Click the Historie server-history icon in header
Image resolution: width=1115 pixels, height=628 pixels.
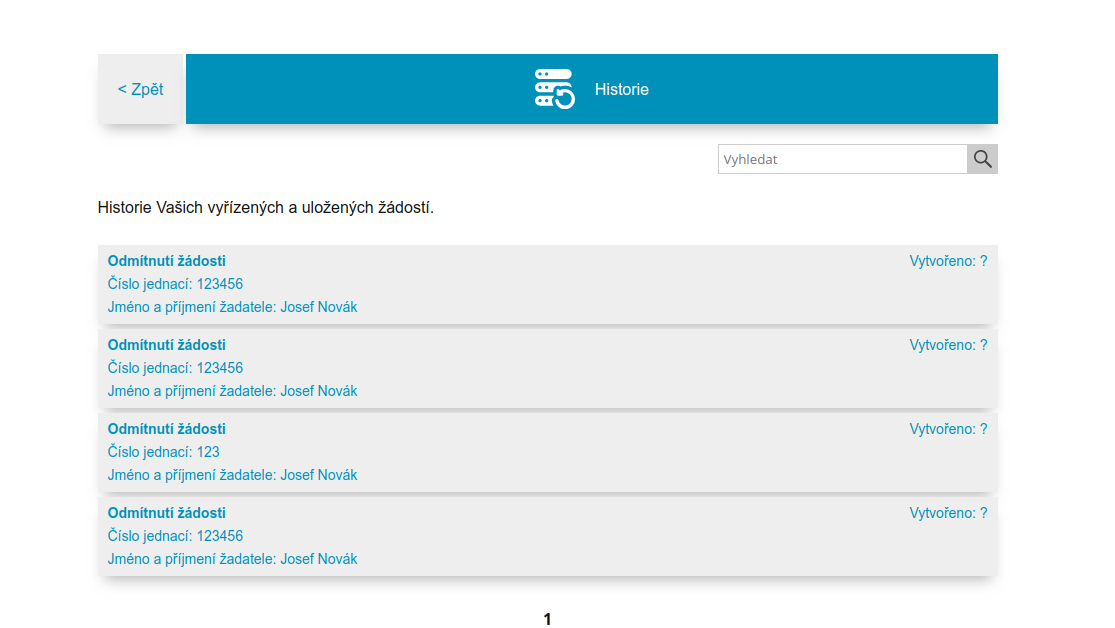tap(555, 89)
